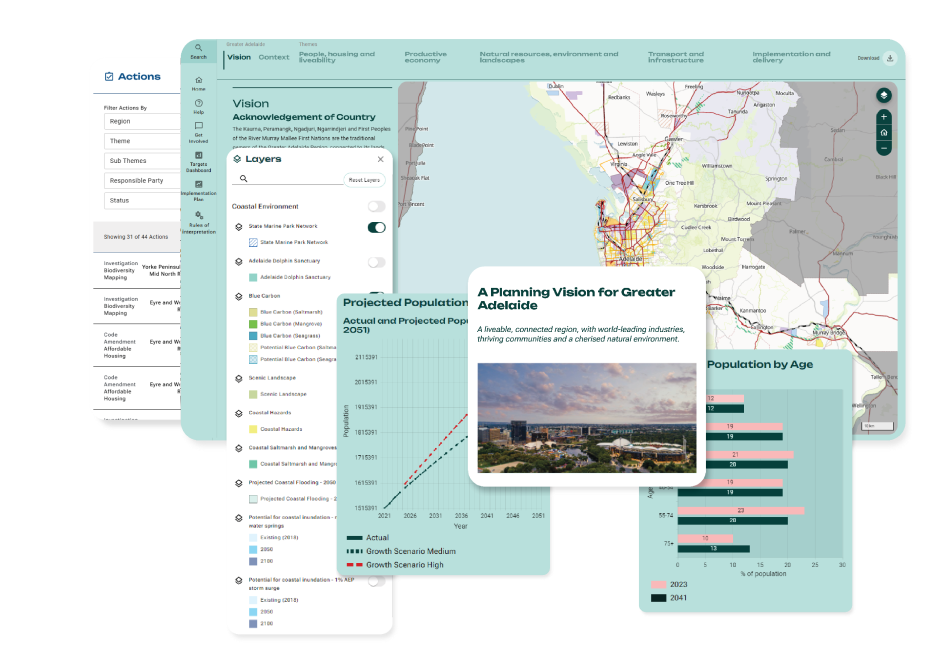Open the Sub Themes filter dropdown

click(x=143, y=160)
